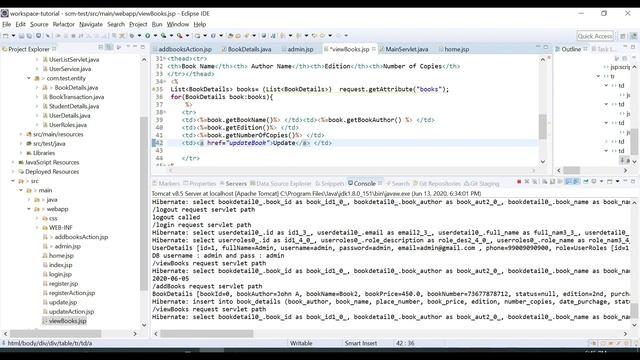Place cursor on line 42 Update link code
This screenshot has height=360, width=640.
257,143
